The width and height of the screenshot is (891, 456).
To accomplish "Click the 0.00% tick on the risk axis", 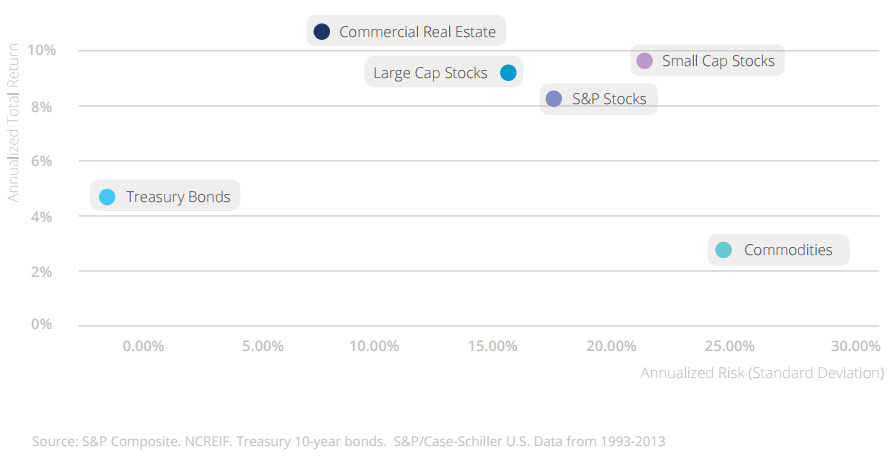I will point(143,346).
